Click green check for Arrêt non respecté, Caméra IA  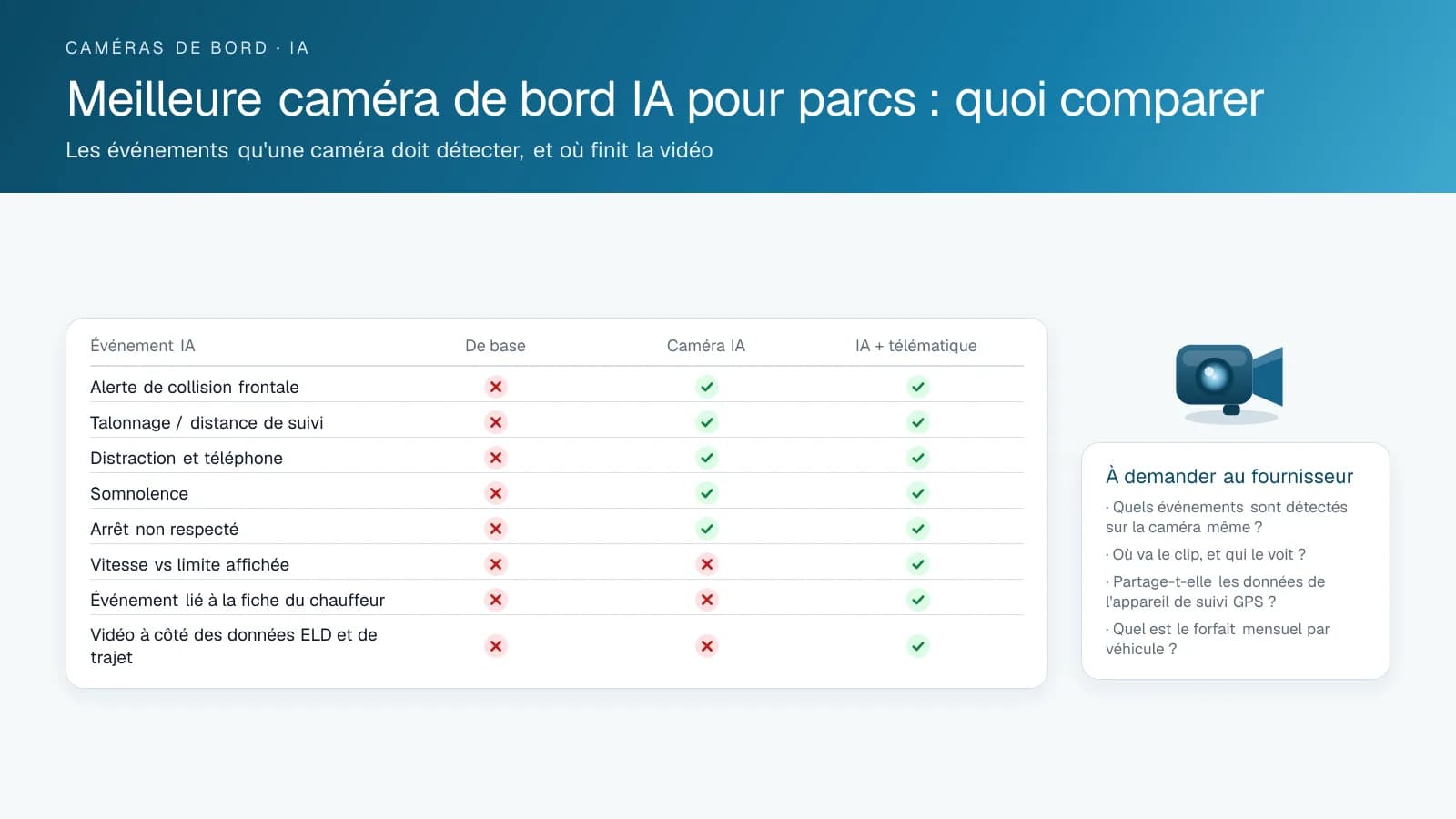point(707,529)
